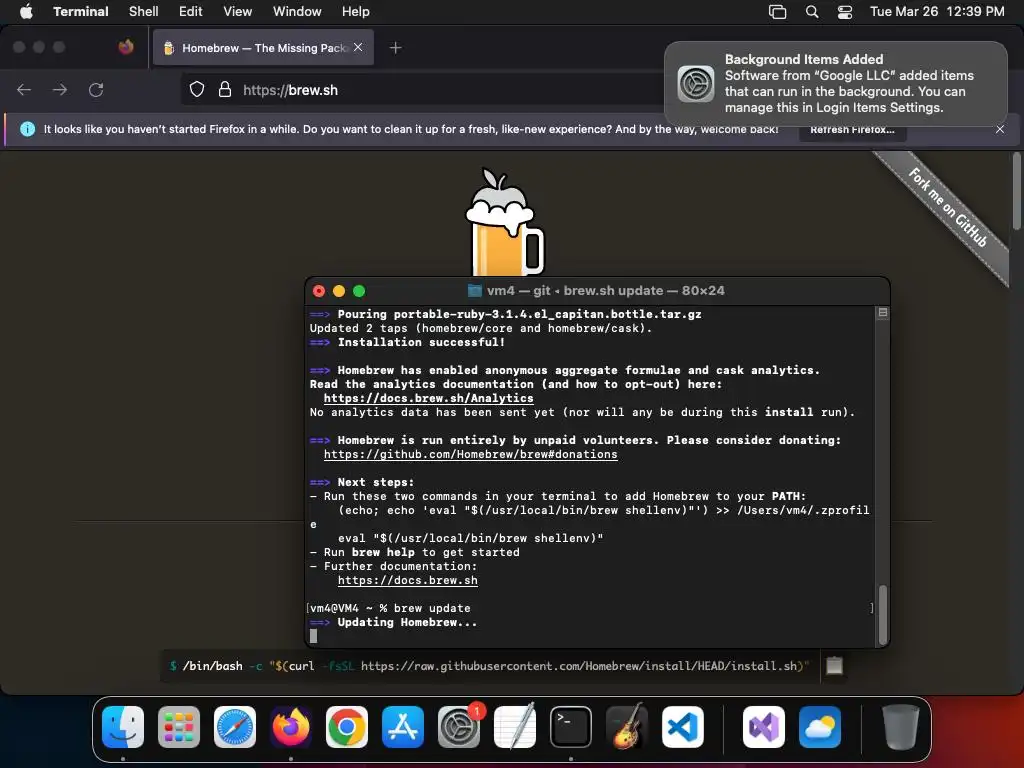Viewport: 1024px width, 768px height.
Task: Dismiss the Firefox refresh notification bar
Action: point(1000,129)
